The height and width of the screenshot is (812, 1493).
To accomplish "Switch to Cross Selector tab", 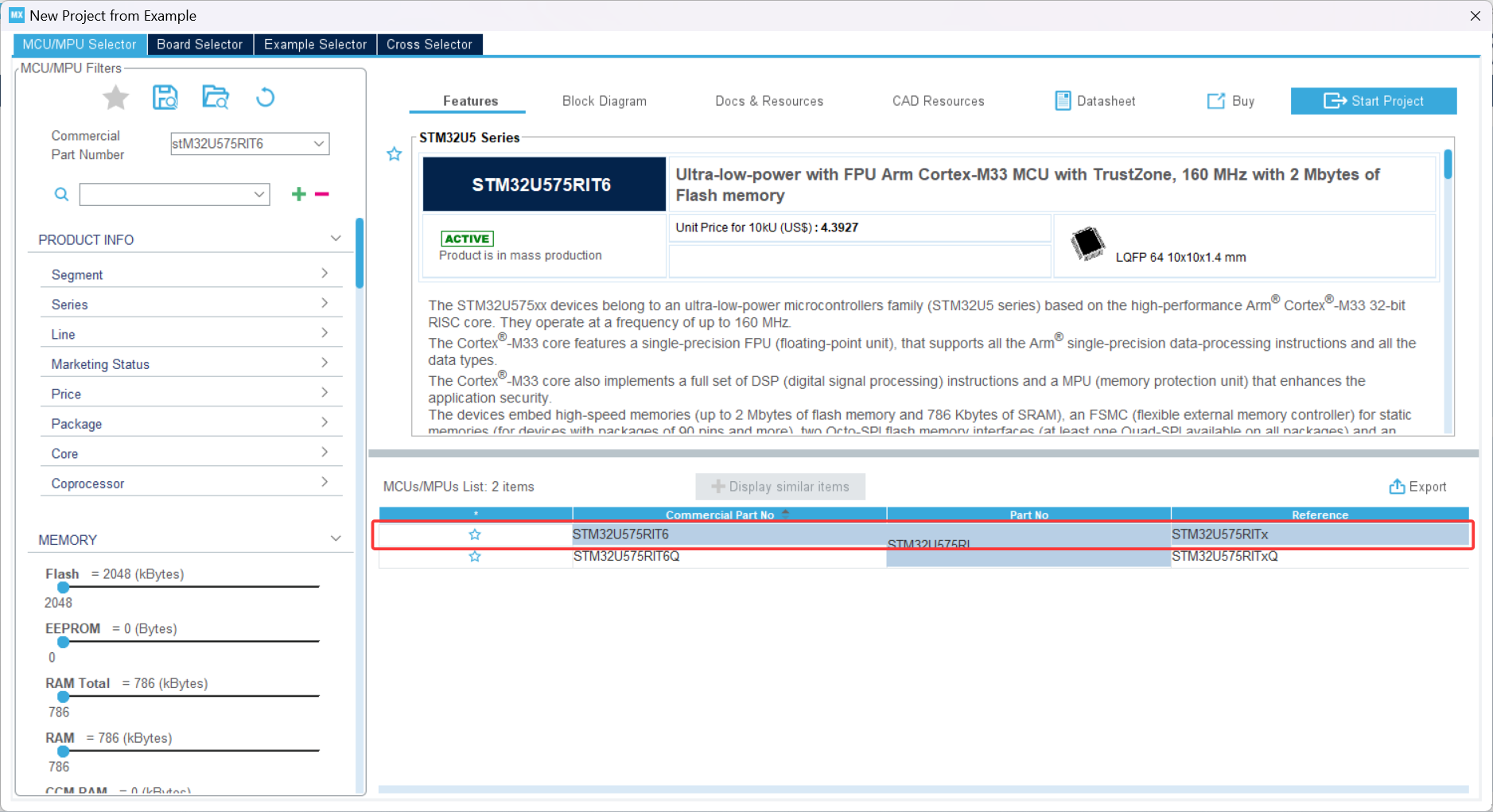I will click(430, 45).
